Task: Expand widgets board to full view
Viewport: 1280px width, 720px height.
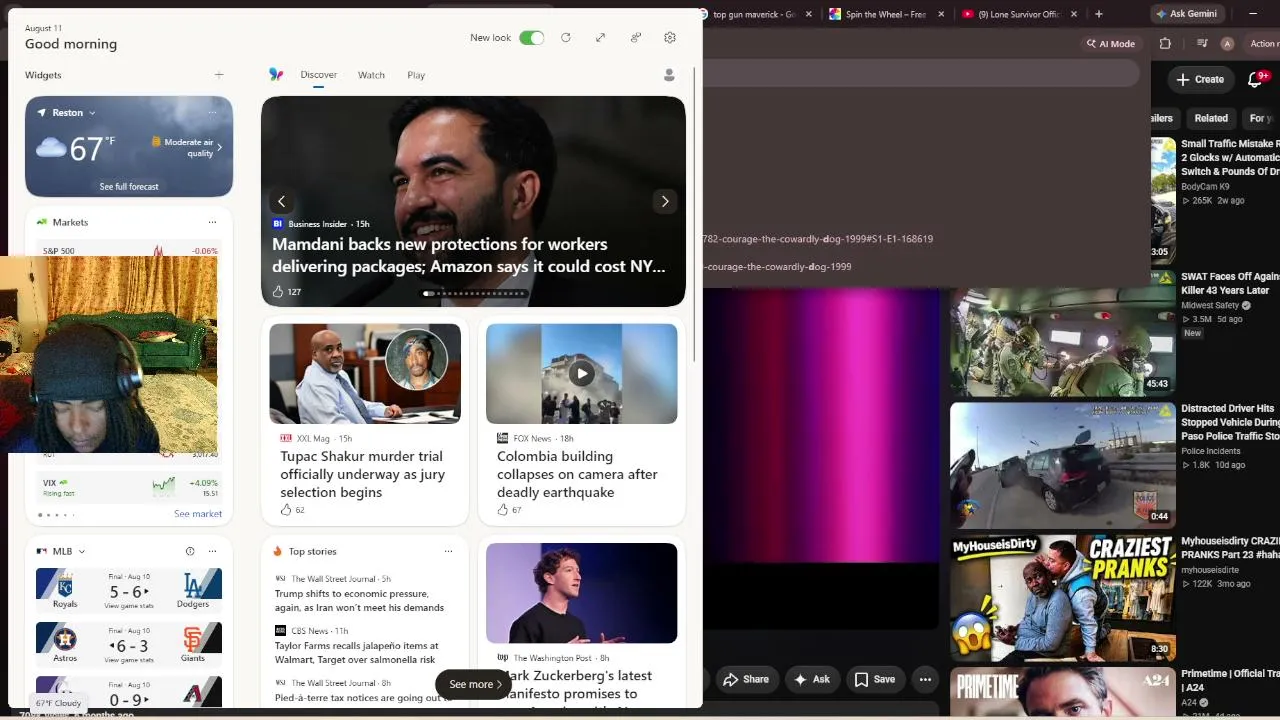Action: point(600,38)
